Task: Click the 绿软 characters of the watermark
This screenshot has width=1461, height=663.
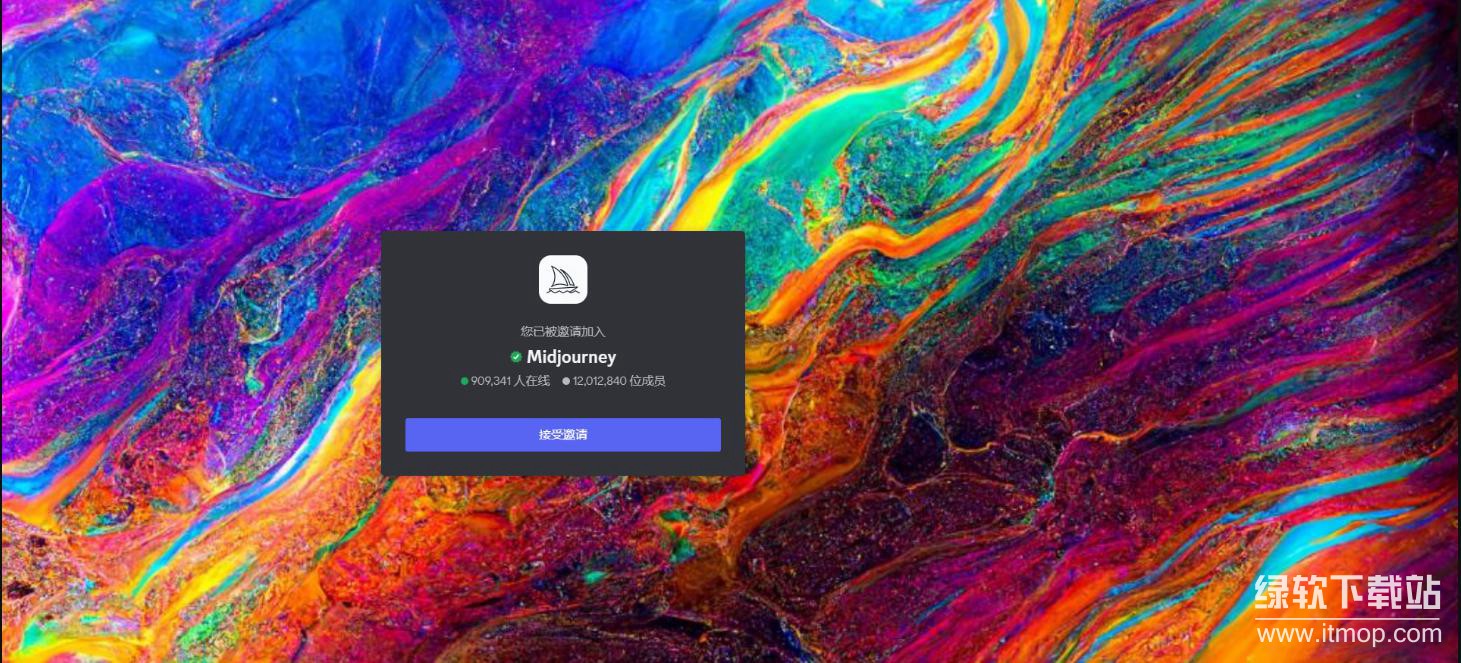Action: click(1290, 593)
